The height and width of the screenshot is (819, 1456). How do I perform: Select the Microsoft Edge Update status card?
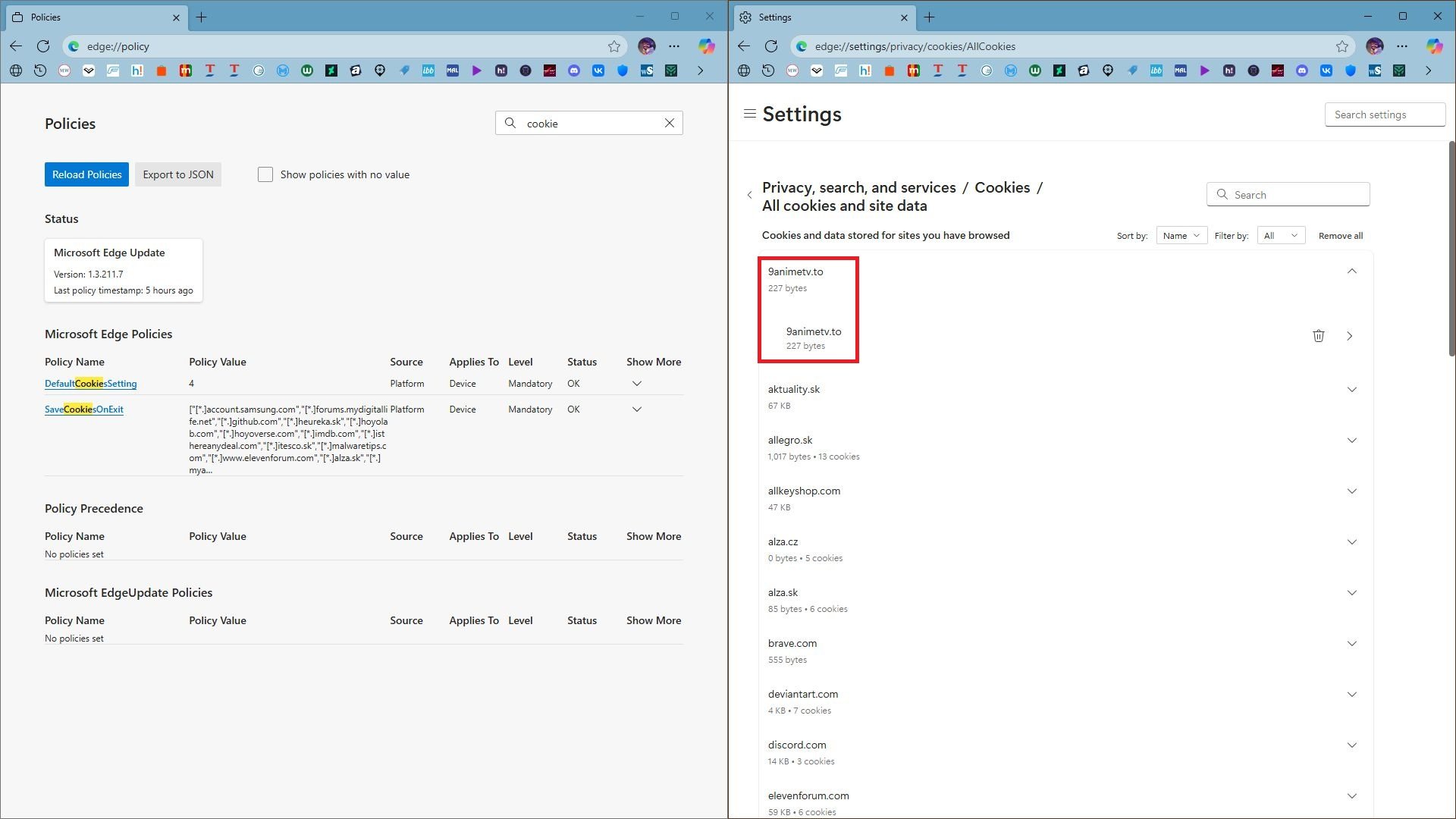point(124,271)
